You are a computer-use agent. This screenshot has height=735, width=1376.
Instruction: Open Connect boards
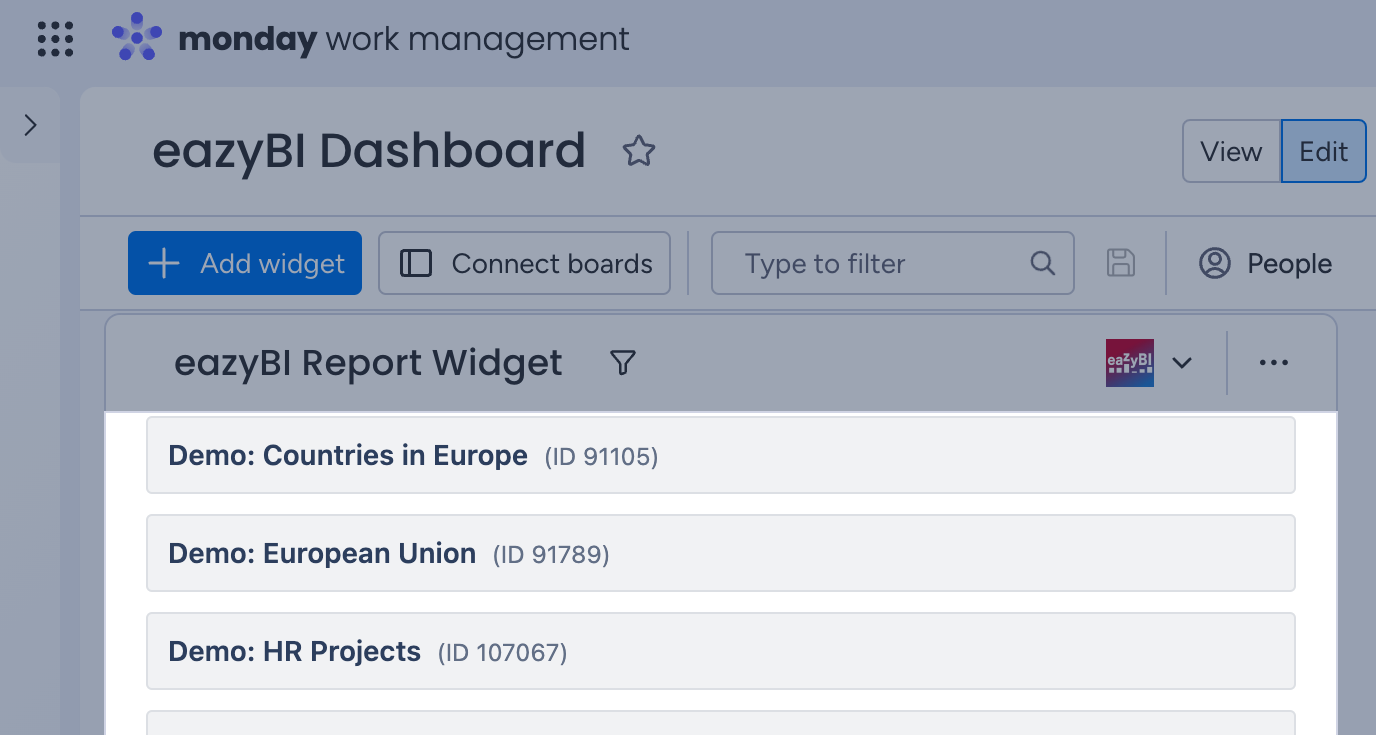[524, 263]
